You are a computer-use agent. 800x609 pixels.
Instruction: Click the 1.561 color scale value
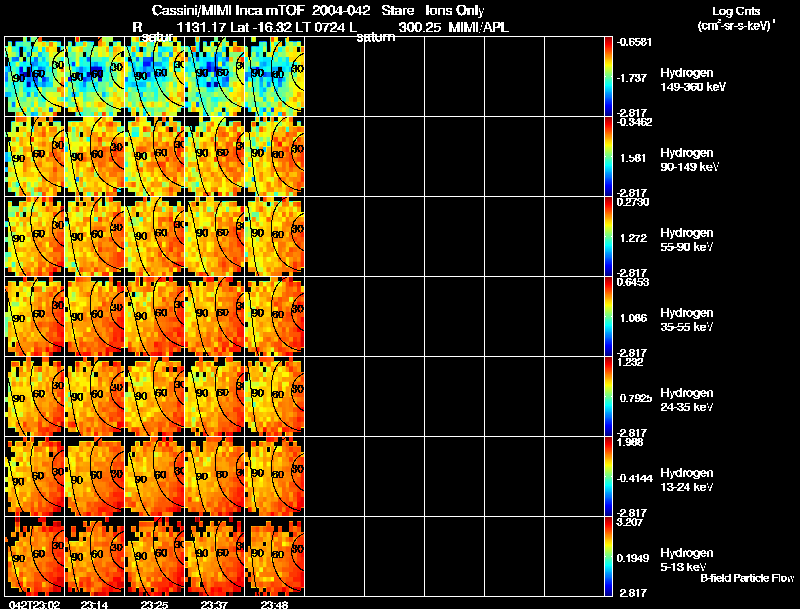pos(633,158)
